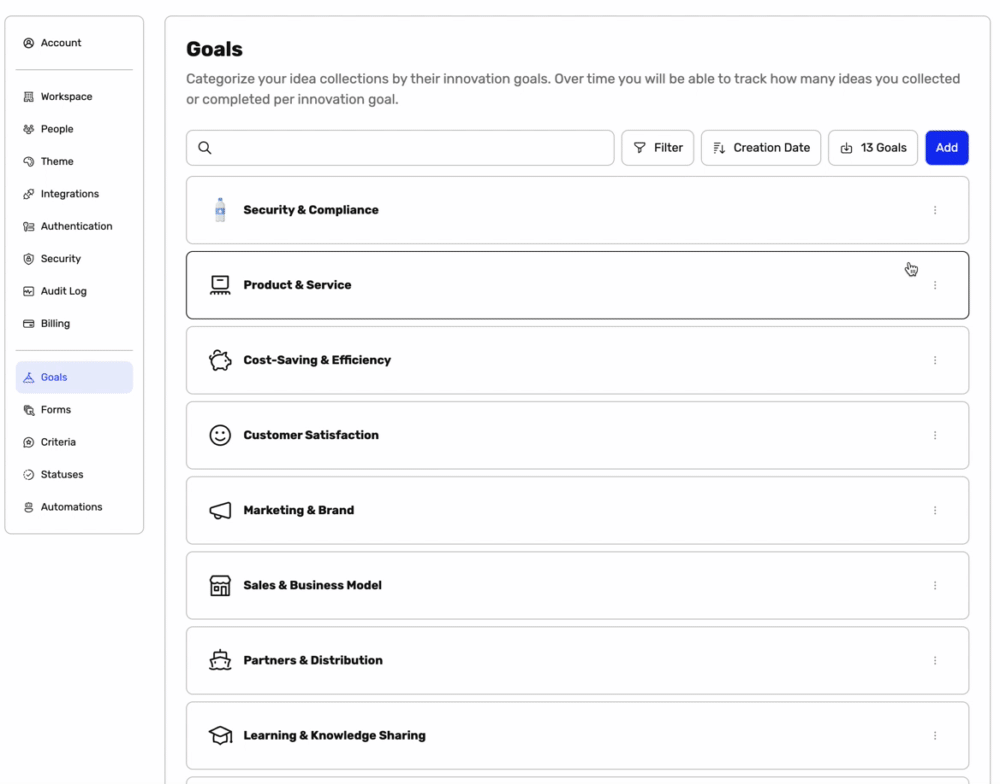This screenshot has height=784, width=1000.
Task: Click the megaphone icon of Marketing & Brand
Action: point(220,510)
